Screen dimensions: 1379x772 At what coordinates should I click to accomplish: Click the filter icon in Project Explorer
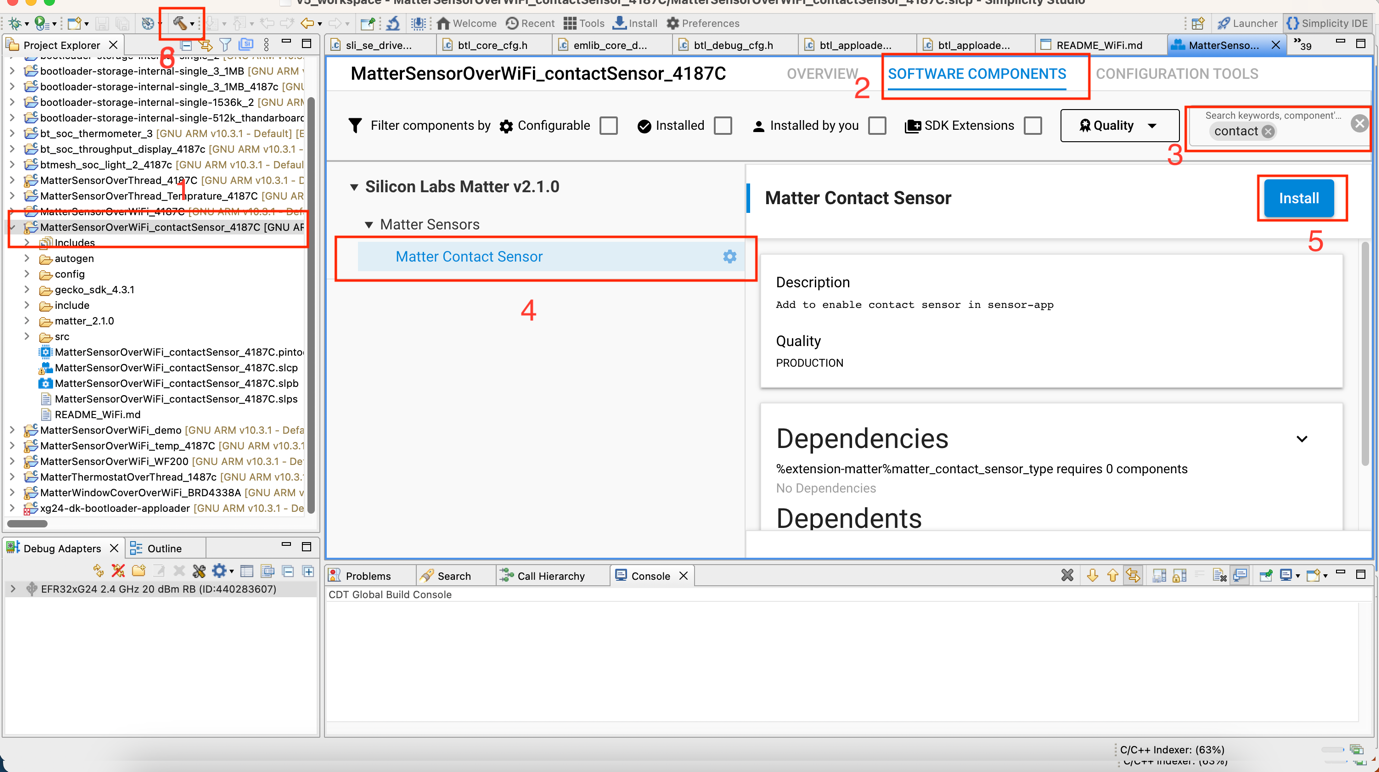click(x=225, y=45)
